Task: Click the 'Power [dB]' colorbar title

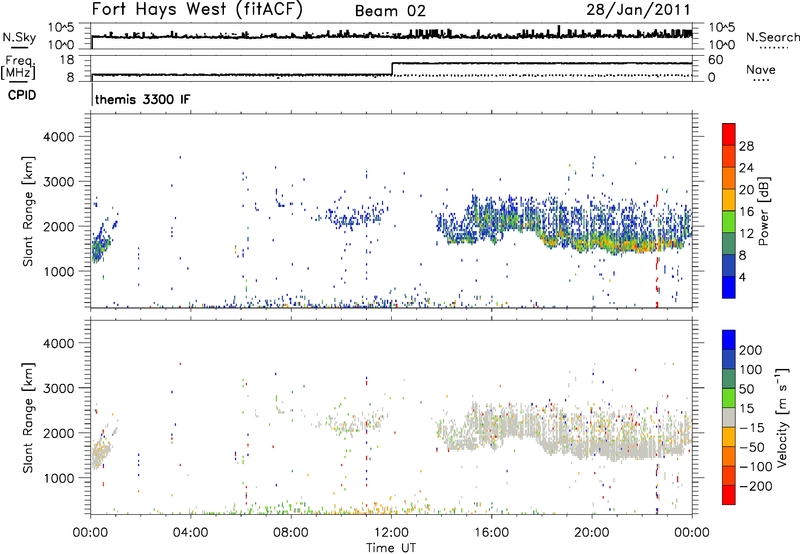Action: [x=763, y=211]
